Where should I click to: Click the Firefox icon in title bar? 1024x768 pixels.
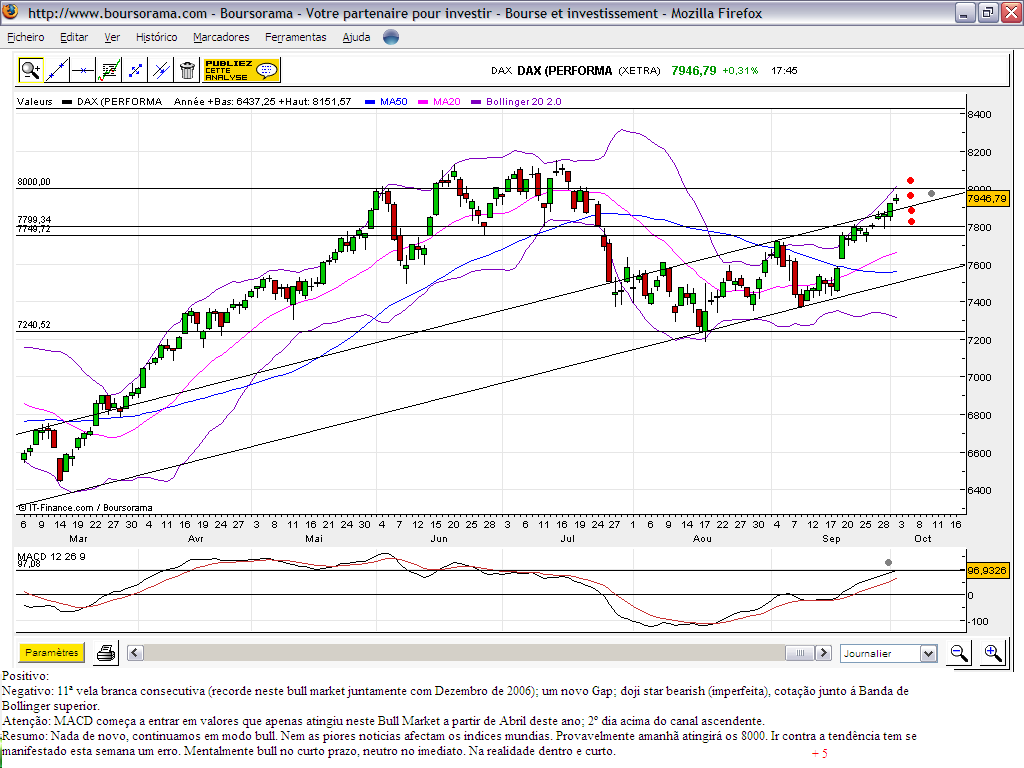pos(10,12)
